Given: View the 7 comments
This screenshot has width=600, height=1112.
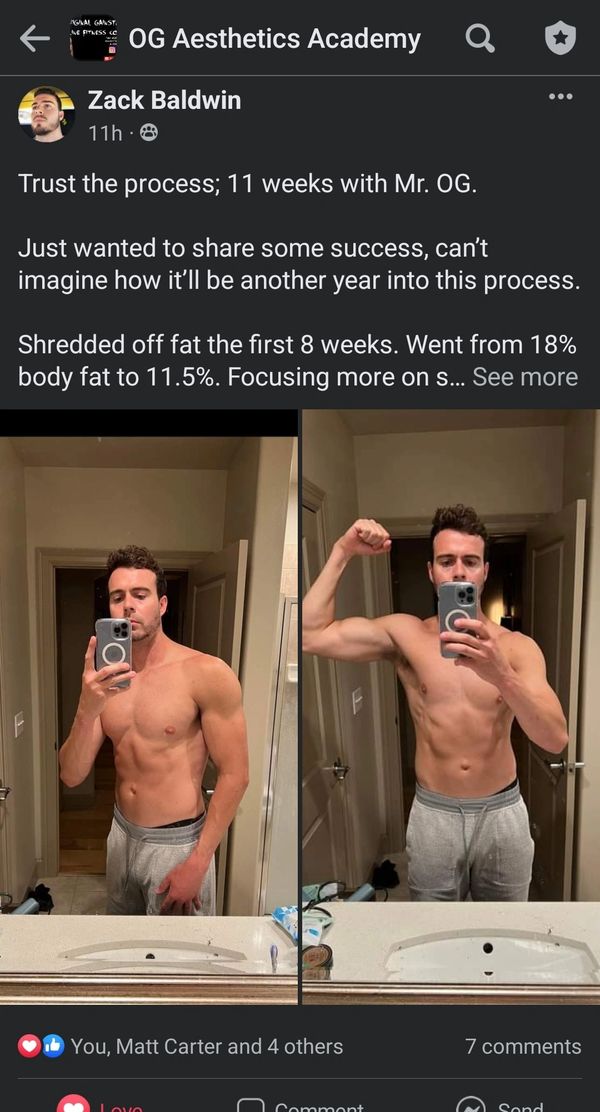Looking at the screenshot, I should 523,1046.
